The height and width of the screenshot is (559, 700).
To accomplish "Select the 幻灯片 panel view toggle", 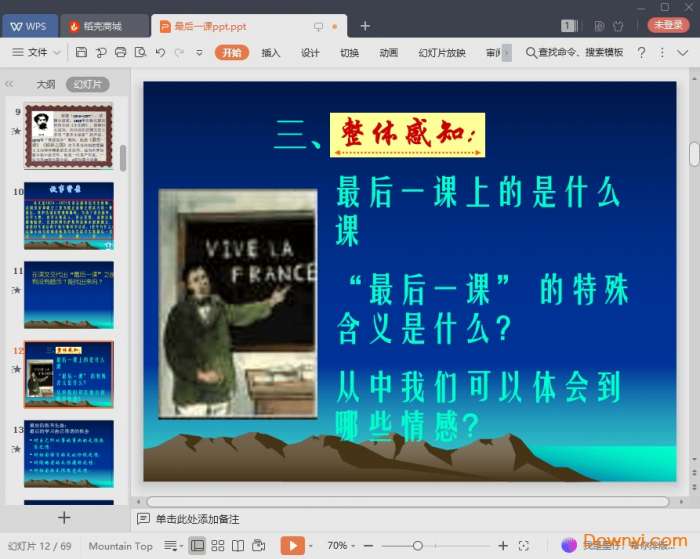I will tap(87, 85).
